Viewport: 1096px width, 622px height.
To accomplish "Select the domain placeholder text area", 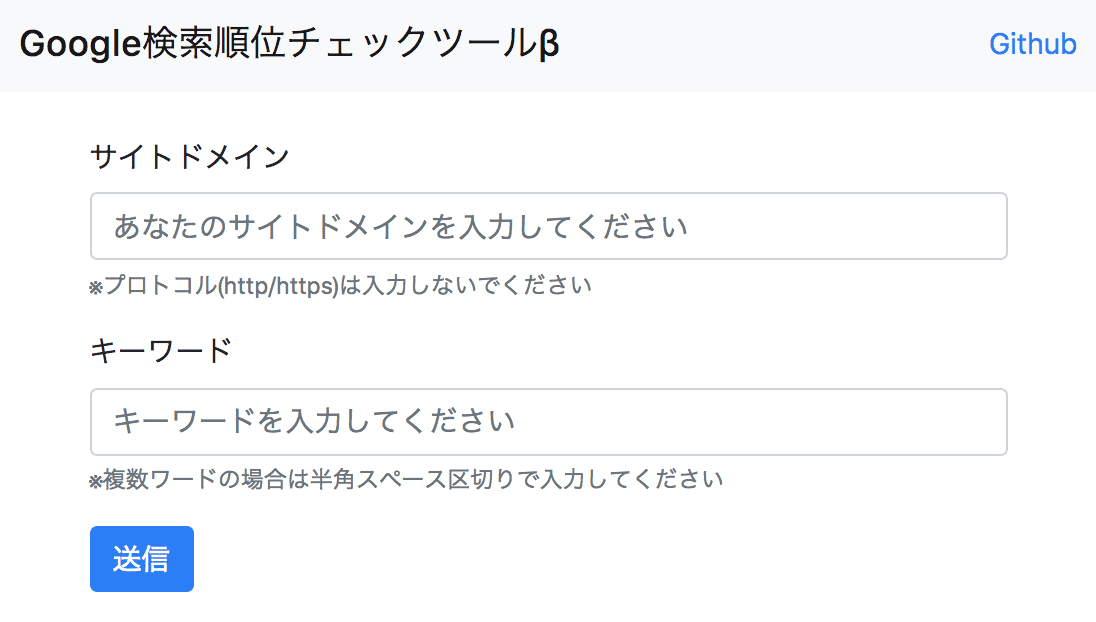I will pyautogui.click(x=400, y=226).
